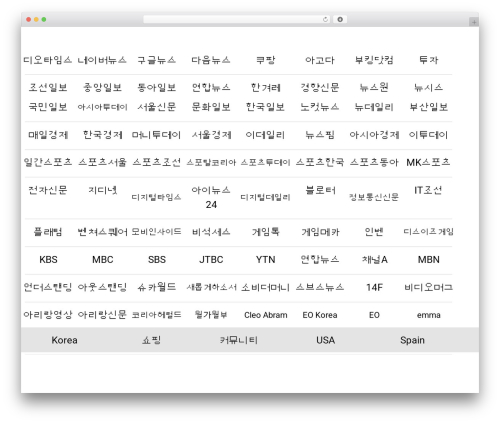This screenshot has height=423, width=500.
Task: Open the 아리랑신문 link
Action: tap(102, 315)
